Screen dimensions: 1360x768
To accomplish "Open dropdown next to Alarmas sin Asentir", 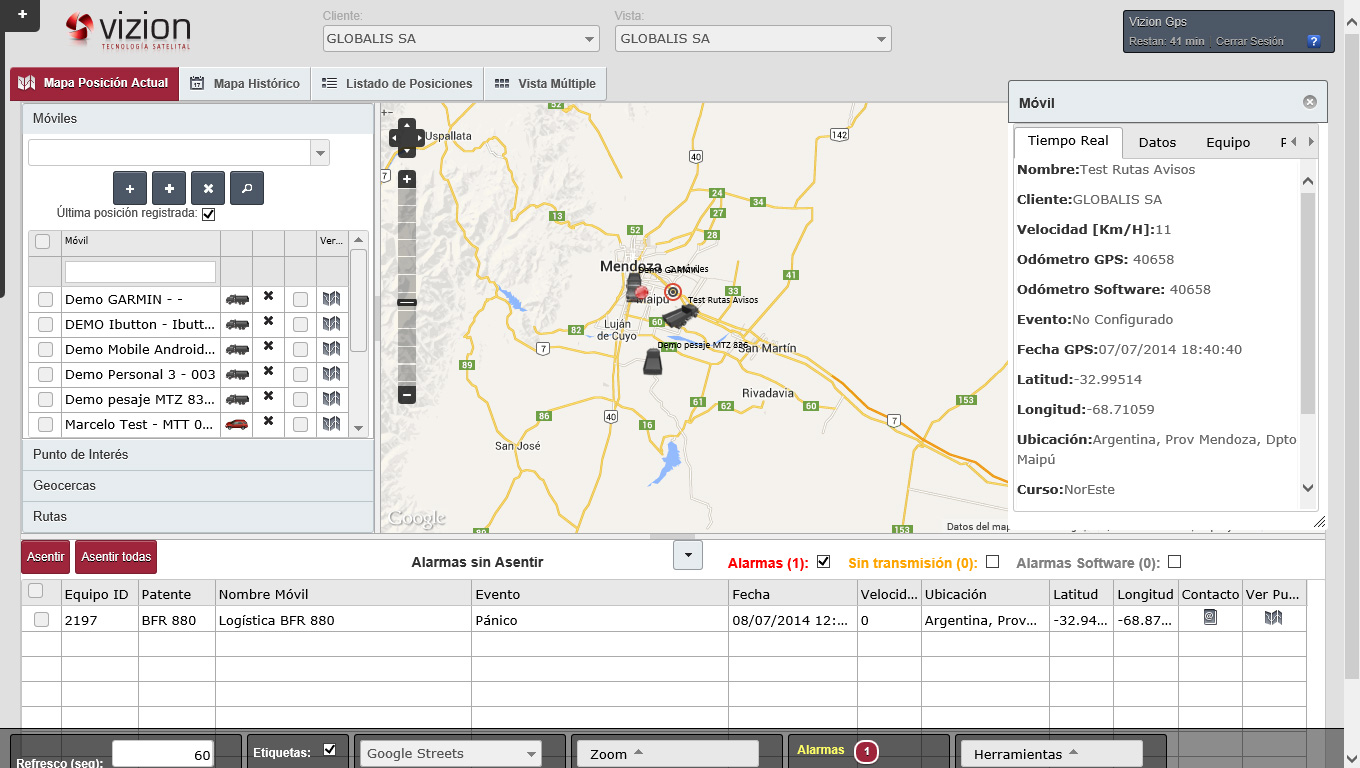I will point(688,555).
